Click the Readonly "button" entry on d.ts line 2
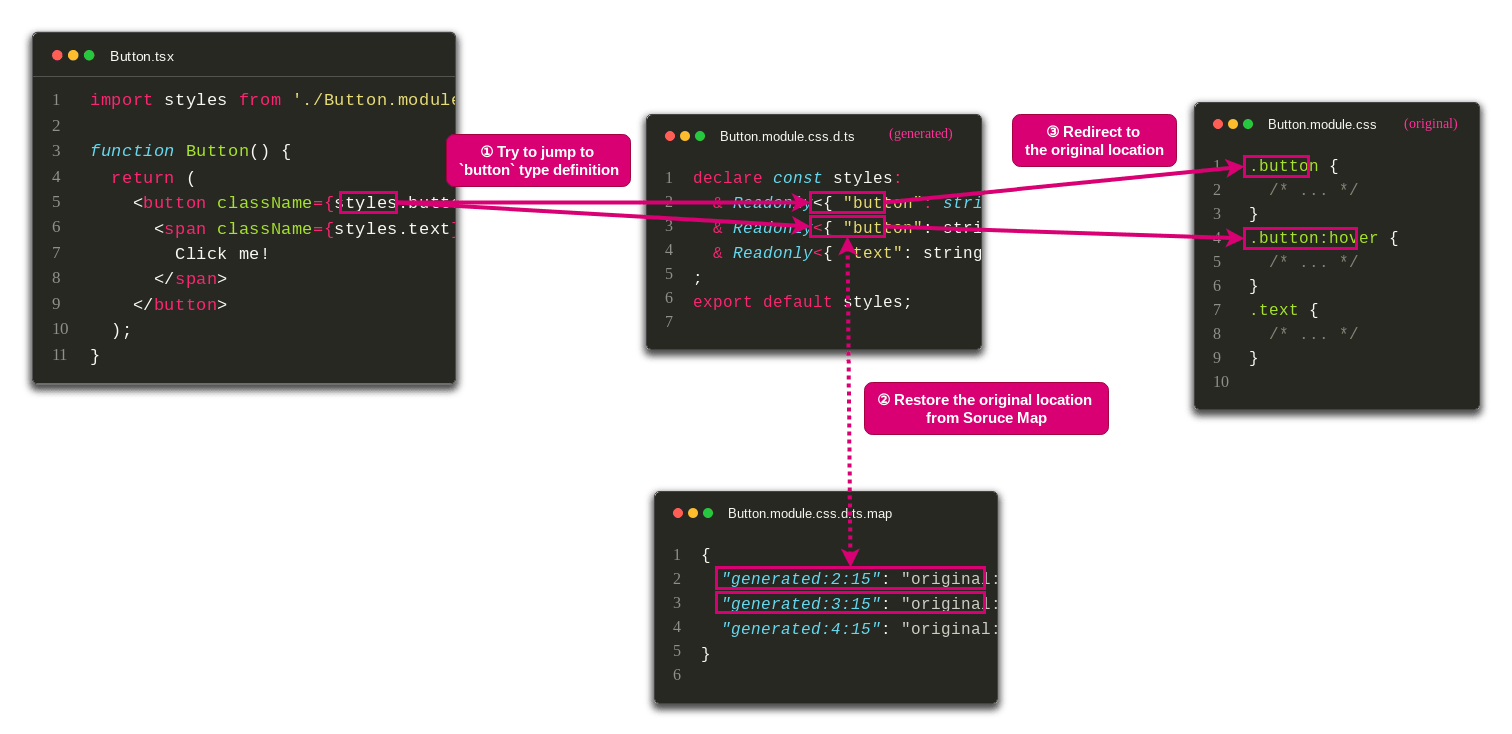Image resolution: width=1512 pixels, height=734 pixels. 847,203
